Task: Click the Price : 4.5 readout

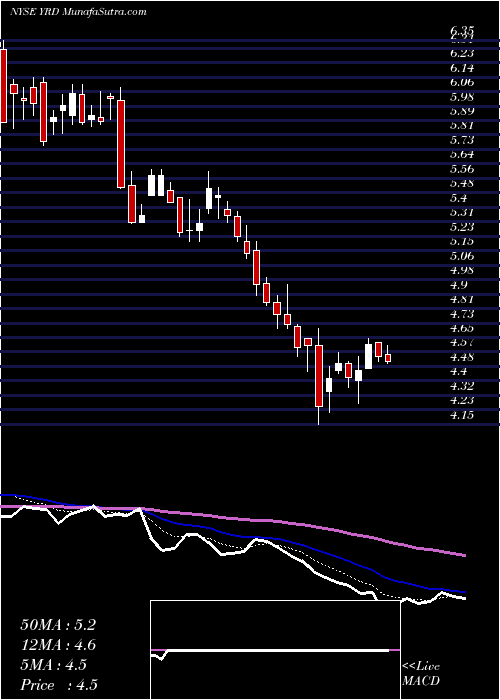Action: point(59,685)
